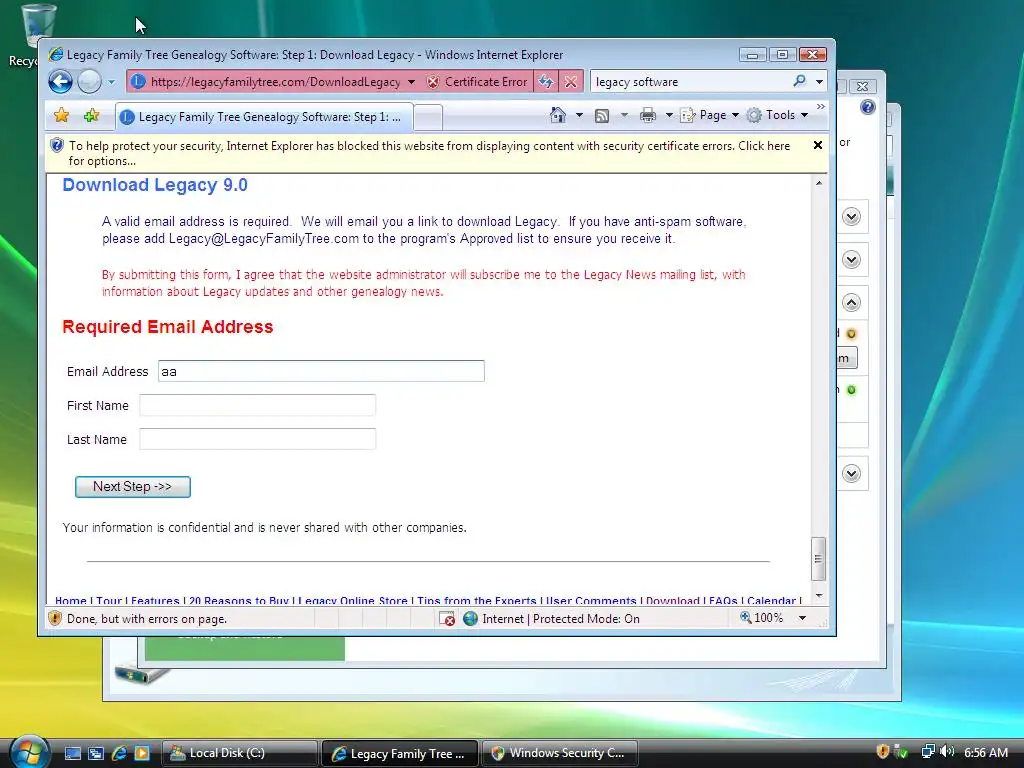Click the Home page icon
The image size is (1024, 768).
tap(557, 115)
